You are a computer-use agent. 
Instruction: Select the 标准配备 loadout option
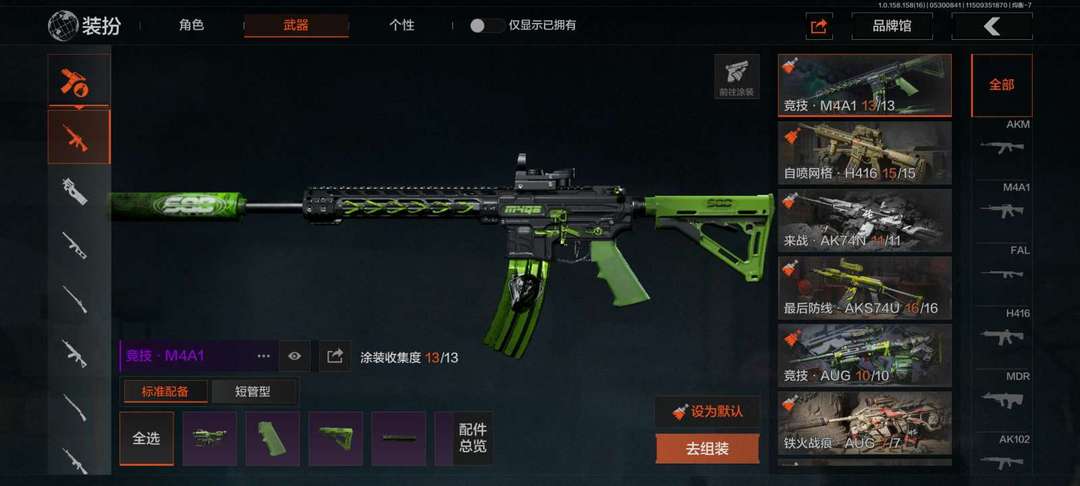(165, 392)
